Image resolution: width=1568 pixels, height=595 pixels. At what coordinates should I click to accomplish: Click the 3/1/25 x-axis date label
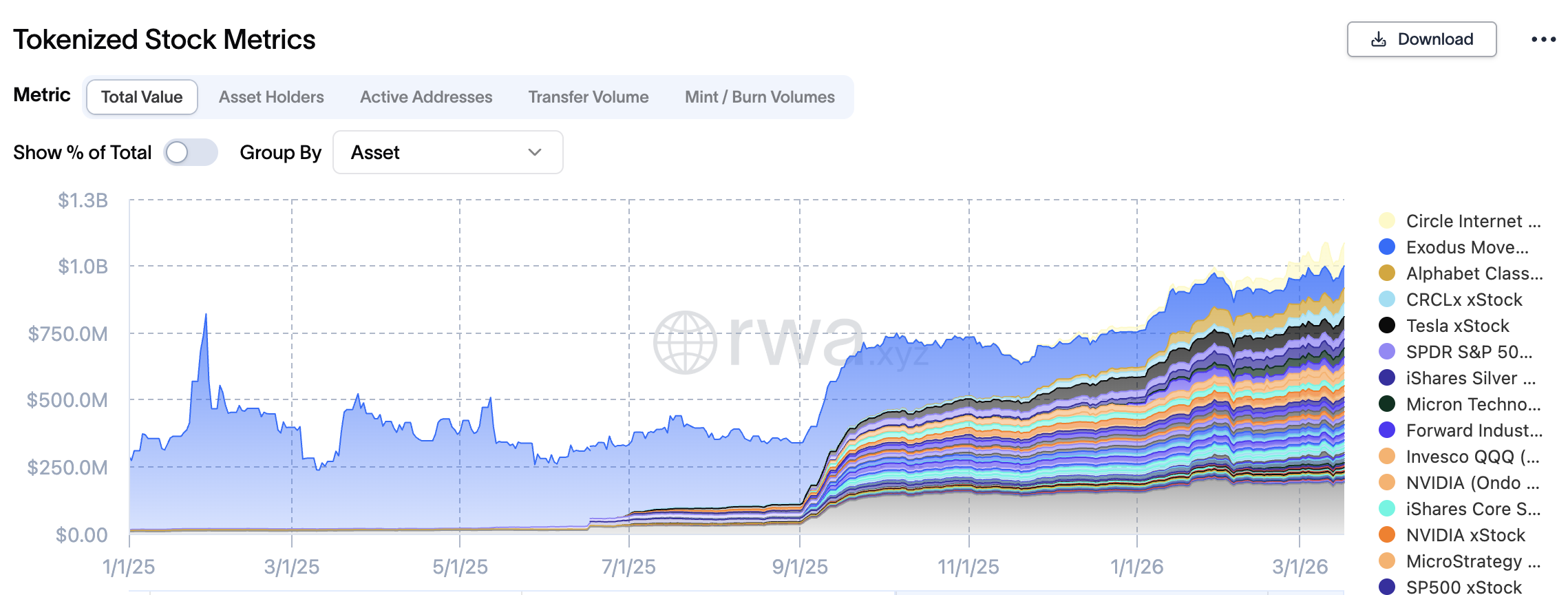coord(292,567)
